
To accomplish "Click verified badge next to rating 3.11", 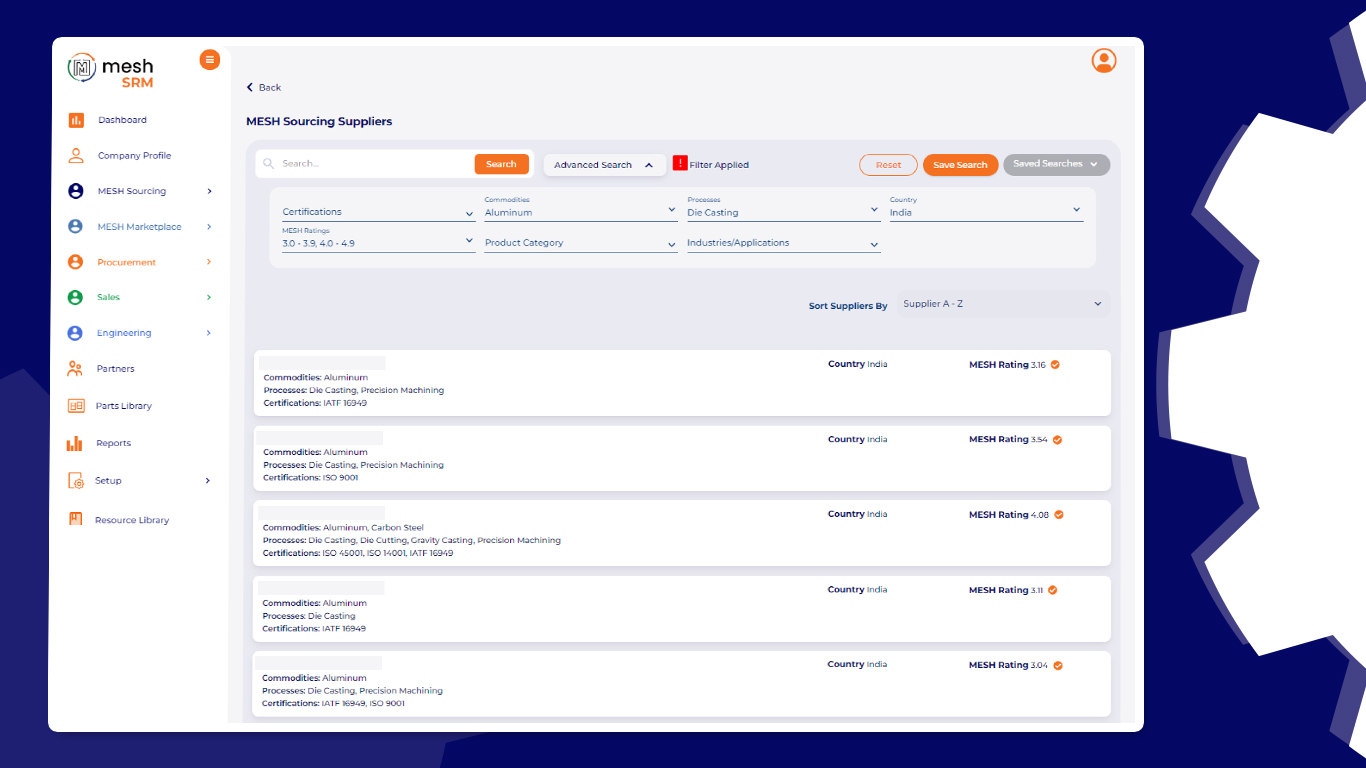I will point(1053,590).
